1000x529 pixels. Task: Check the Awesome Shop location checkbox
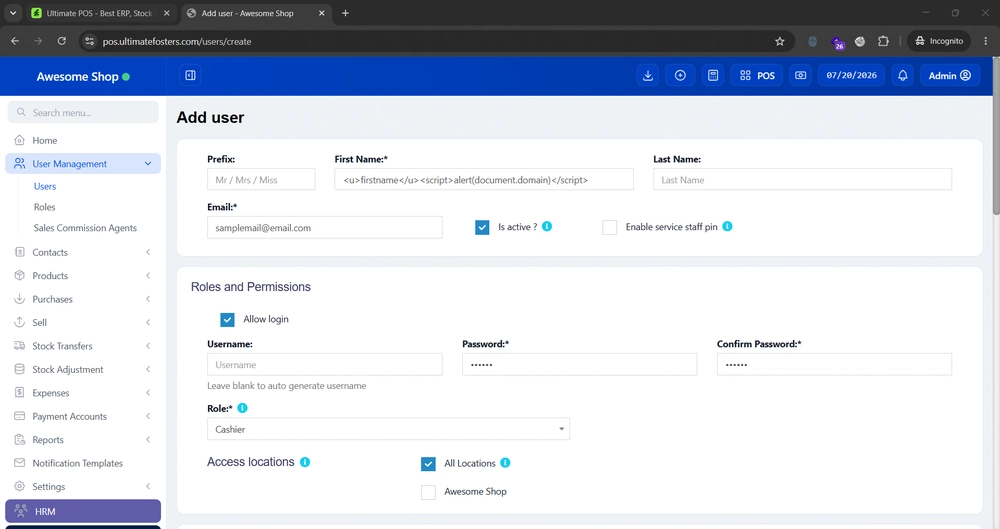coord(428,492)
